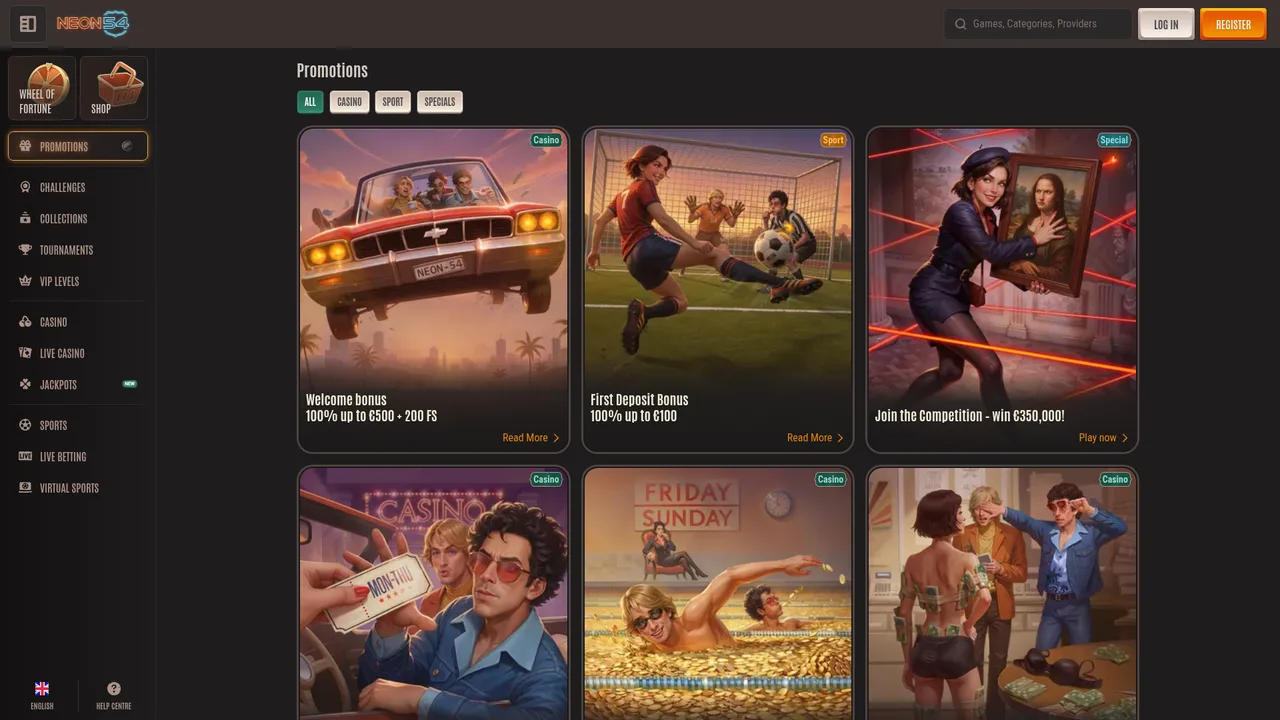
Task: Focus the Games, Categories, Providers search field
Action: click(x=1038, y=24)
